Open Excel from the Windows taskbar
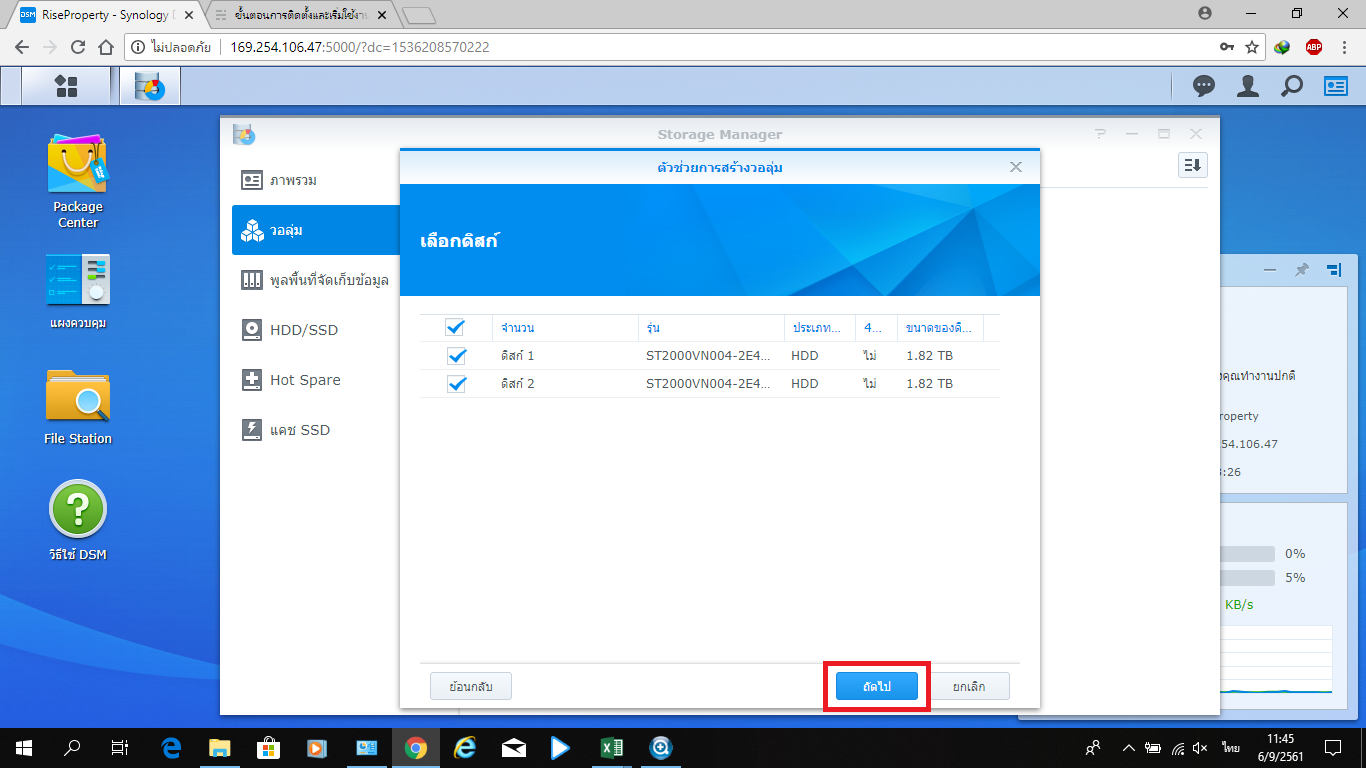This screenshot has height=768, width=1366. (x=611, y=747)
